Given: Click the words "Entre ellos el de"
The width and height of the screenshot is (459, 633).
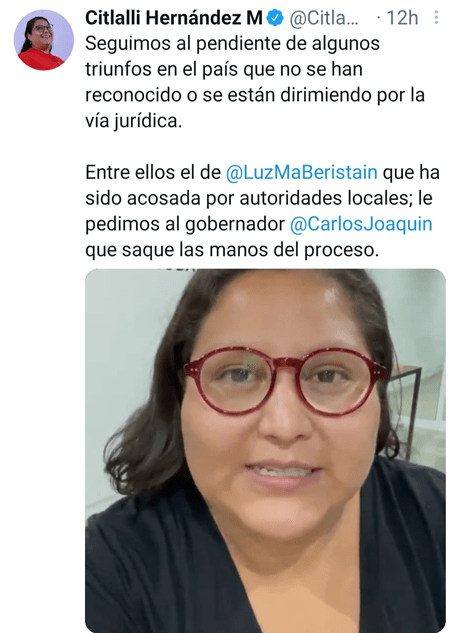Looking at the screenshot, I should 153,172.
